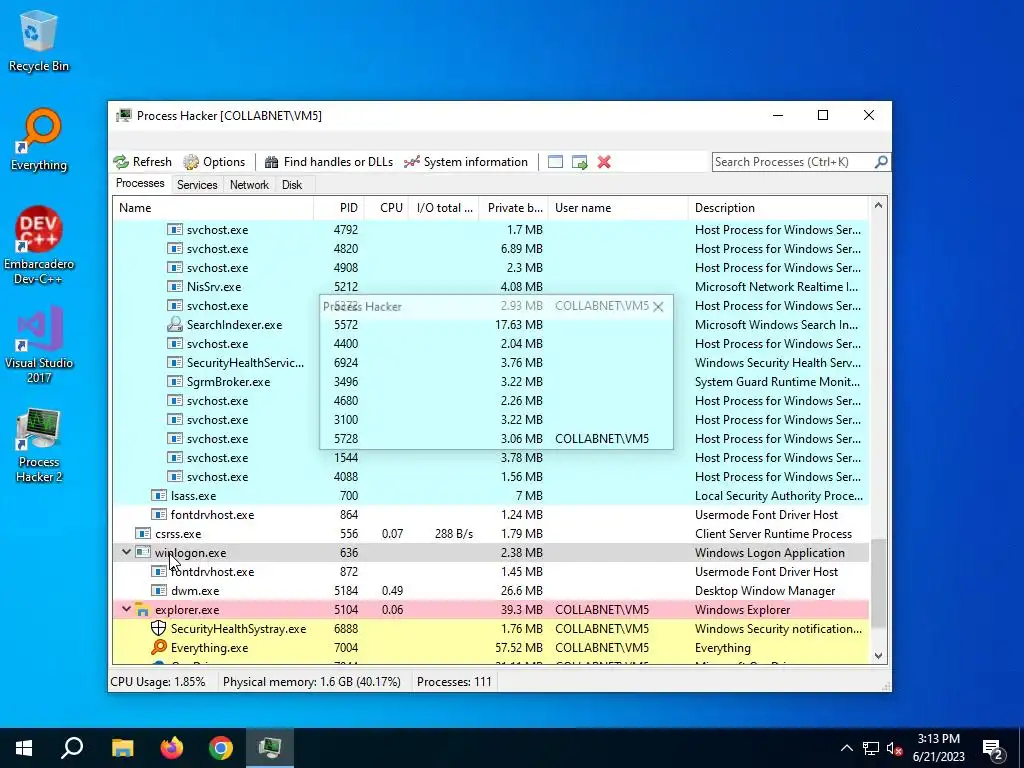Click the Process Hacker taskbar button

pos(270,748)
